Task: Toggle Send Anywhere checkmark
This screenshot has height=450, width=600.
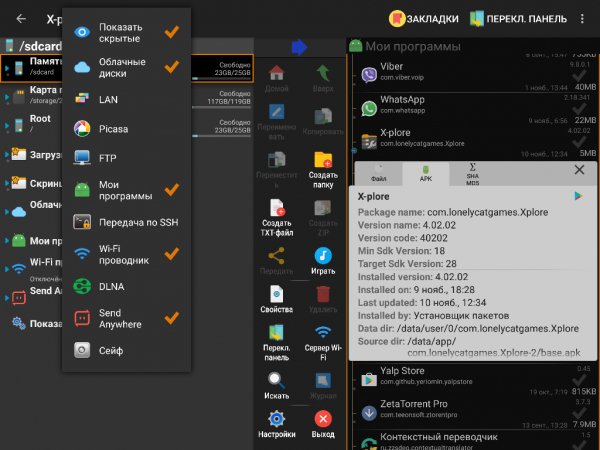Action: coord(172,318)
